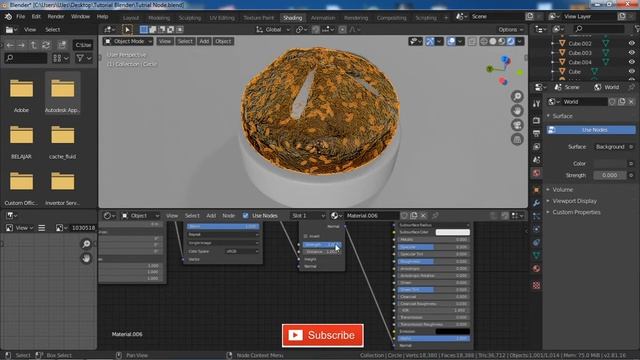Open node editor Object shader type dropdown
The height and width of the screenshot is (360, 640).
point(140,216)
